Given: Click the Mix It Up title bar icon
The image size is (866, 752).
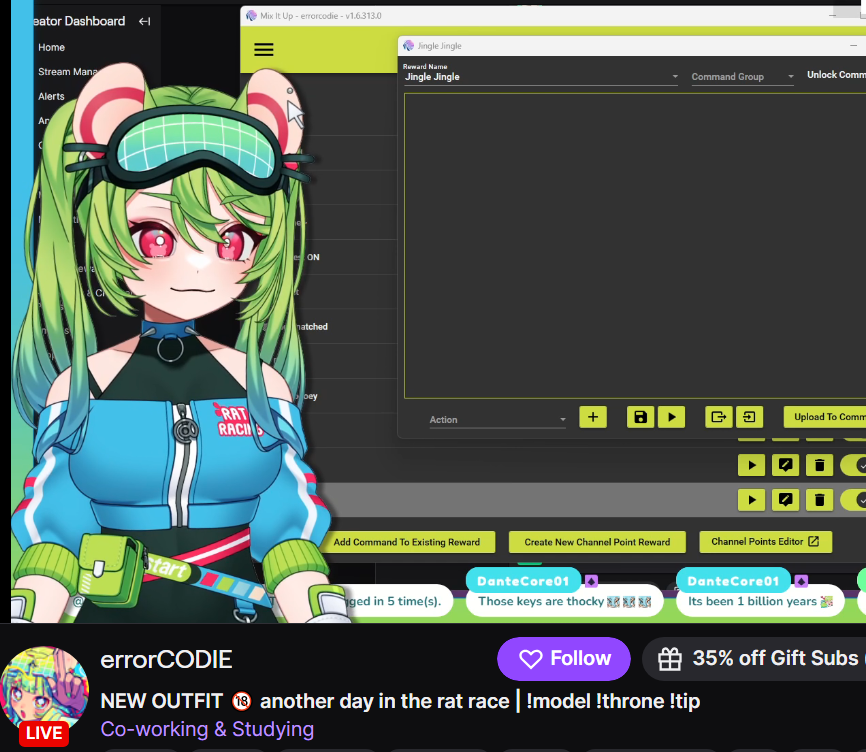Looking at the screenshot, I should pyautogui.click(x=251, y=15).
